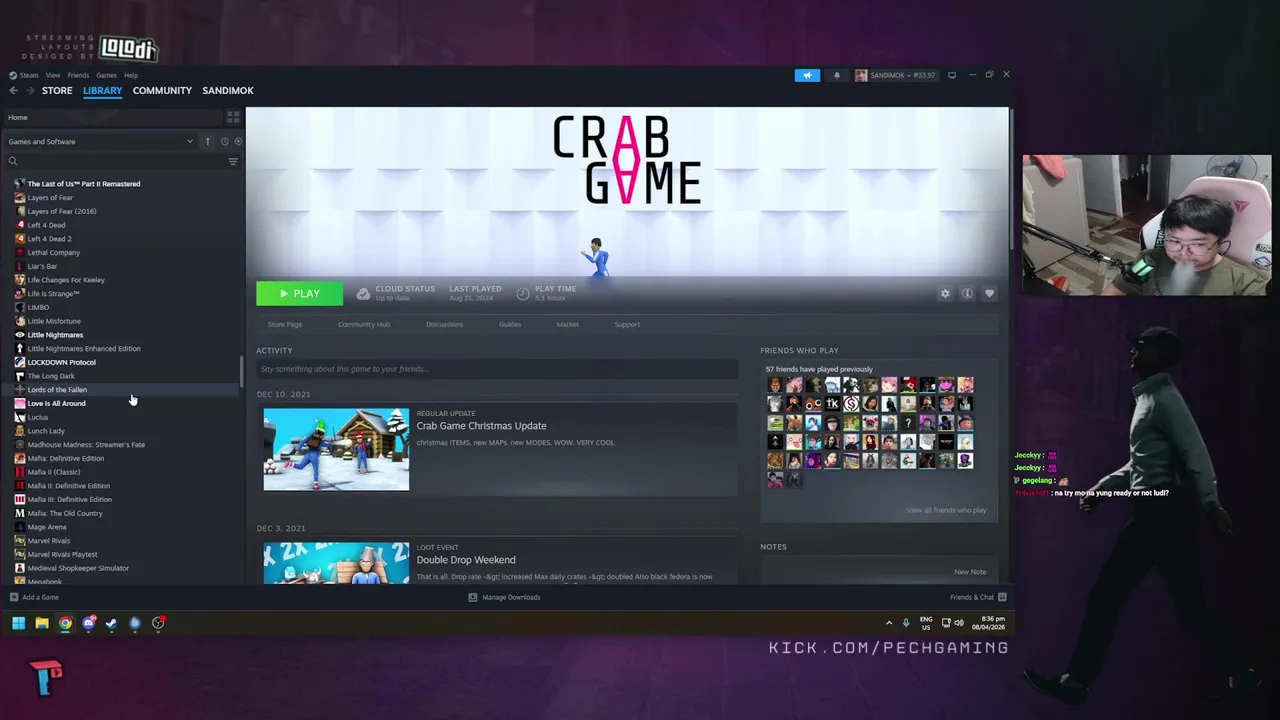Click the library list scrollbar
The height and width of the screenshot is (720, 1280).
tap(242, 372)
